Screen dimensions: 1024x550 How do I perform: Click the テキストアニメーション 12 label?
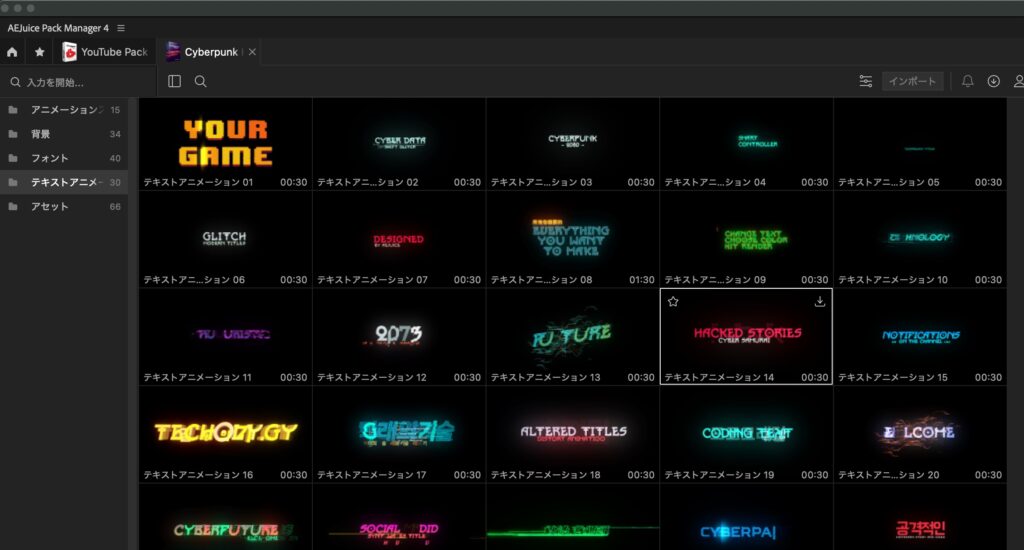(x=372, y=377)
